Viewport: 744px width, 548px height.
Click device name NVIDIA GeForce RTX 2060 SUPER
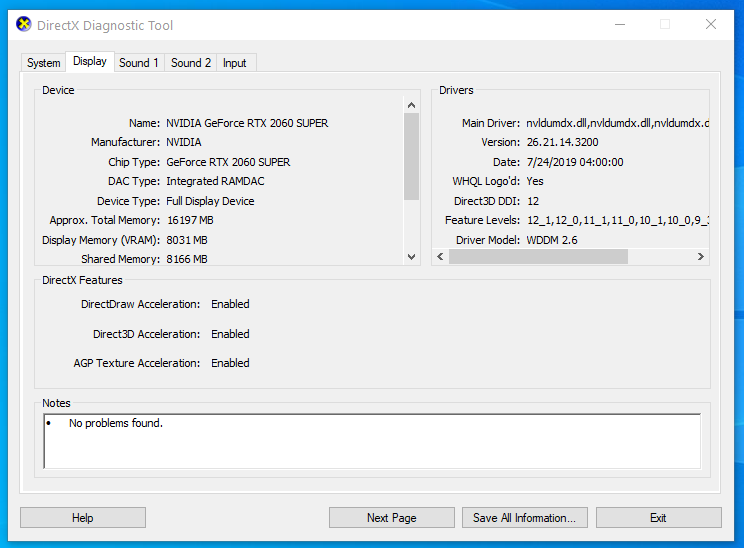(x=247, y=123)
